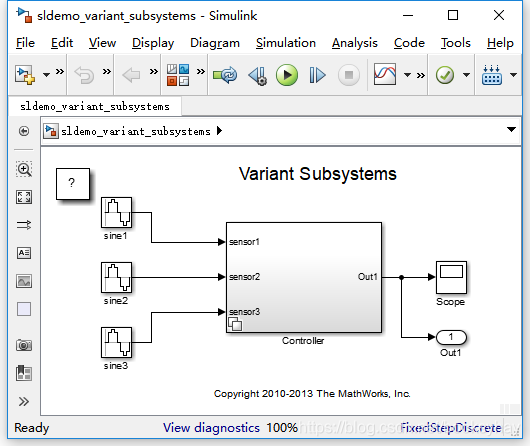Open the Help menu
This screenshot has width=530, height=446.
pyautogui.click(x=500, y=43)
